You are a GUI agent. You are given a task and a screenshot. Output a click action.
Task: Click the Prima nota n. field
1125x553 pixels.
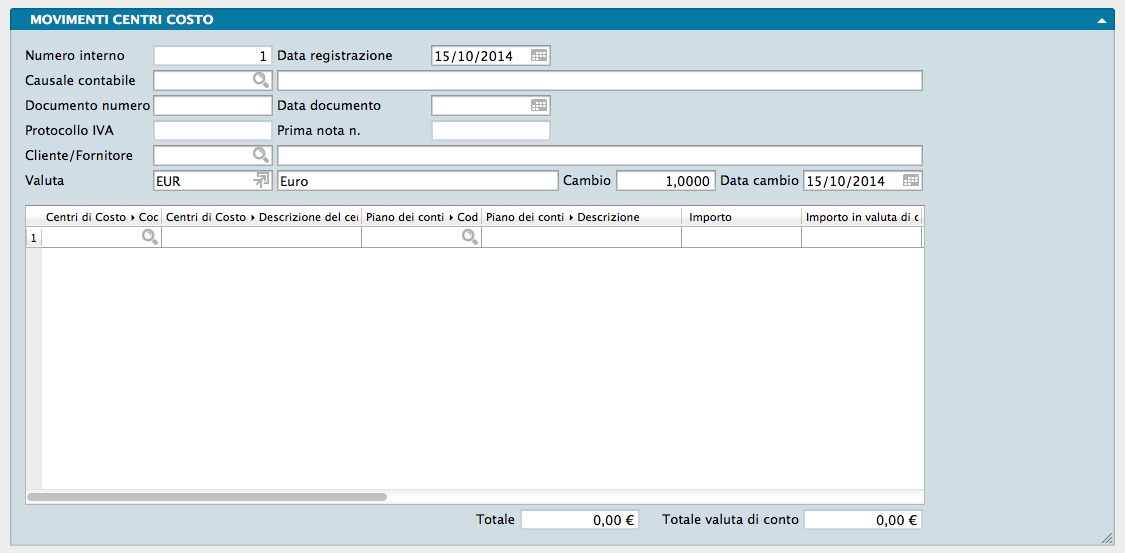click(x=490, y=130)
